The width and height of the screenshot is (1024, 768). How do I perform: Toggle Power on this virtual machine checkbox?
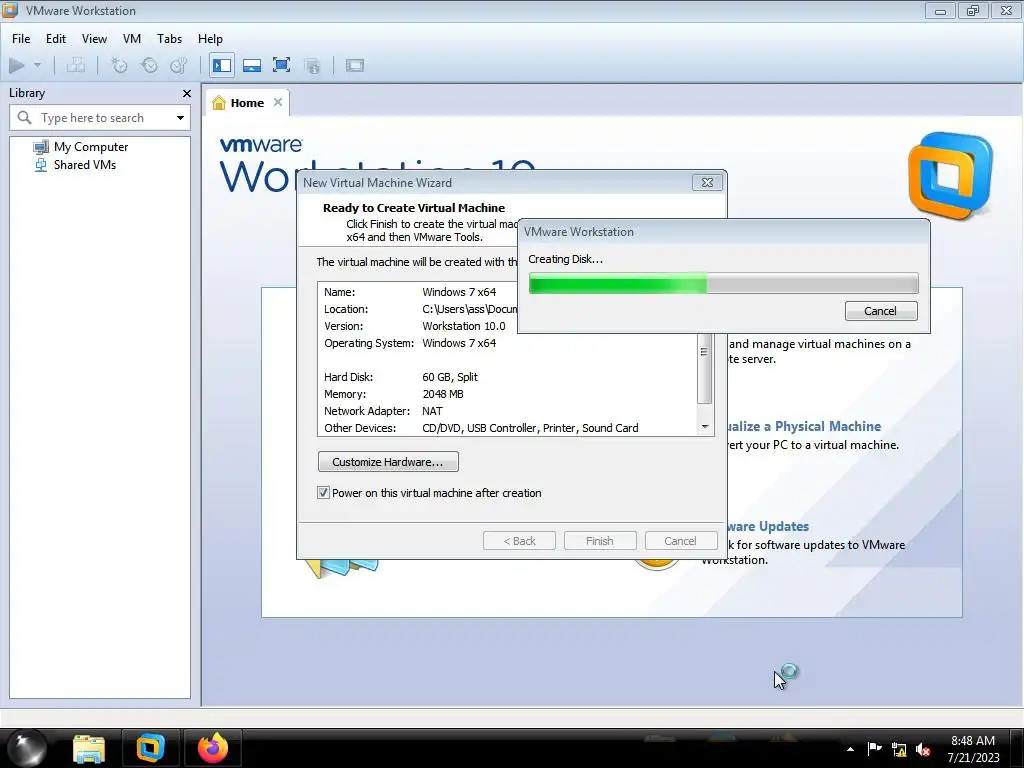pyautogui.click(x=323, y=493)
